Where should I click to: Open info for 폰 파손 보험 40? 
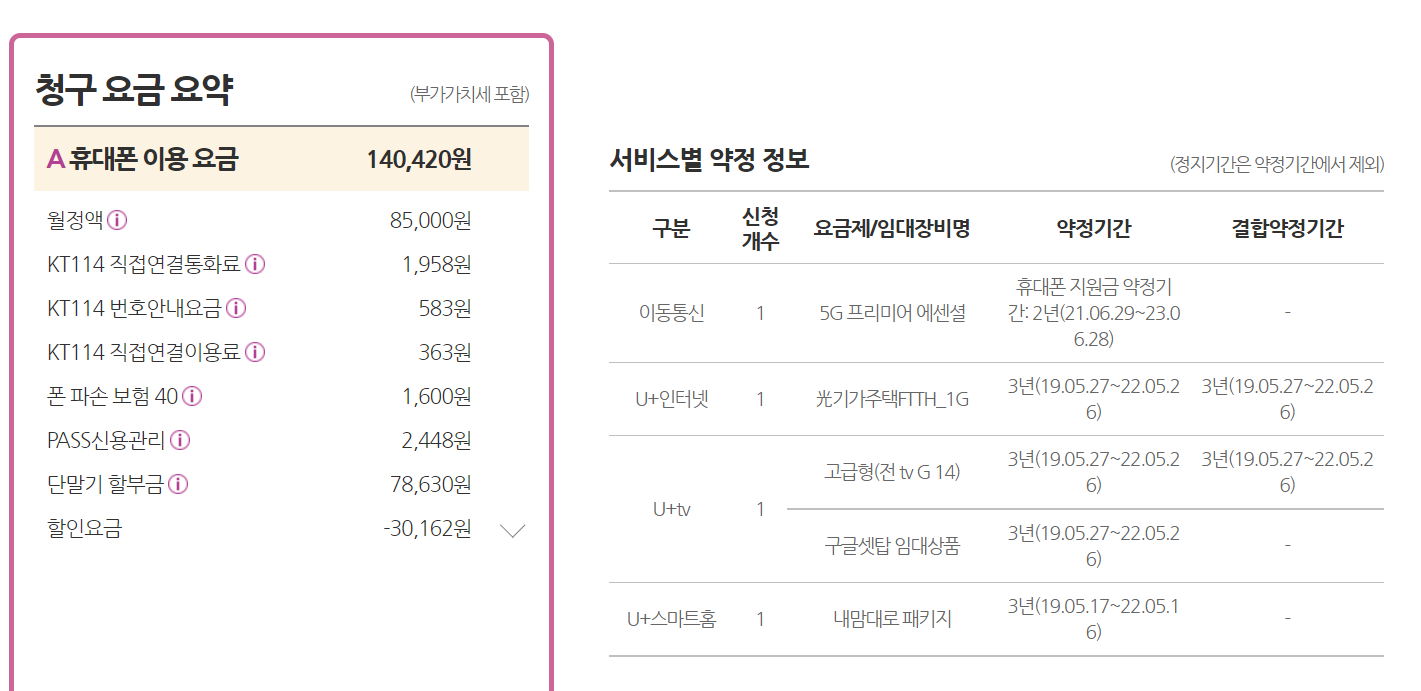click(192, 396)
